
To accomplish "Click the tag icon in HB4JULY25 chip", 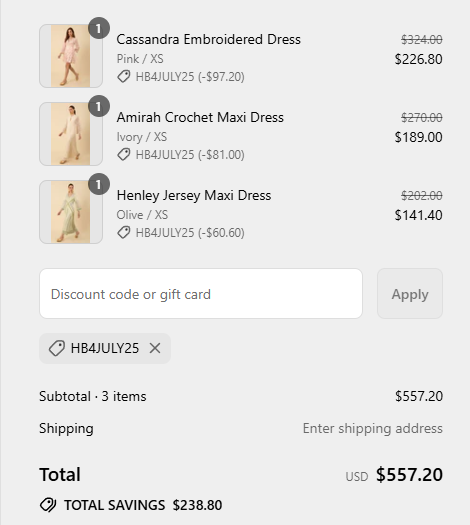I will (57, 348).
